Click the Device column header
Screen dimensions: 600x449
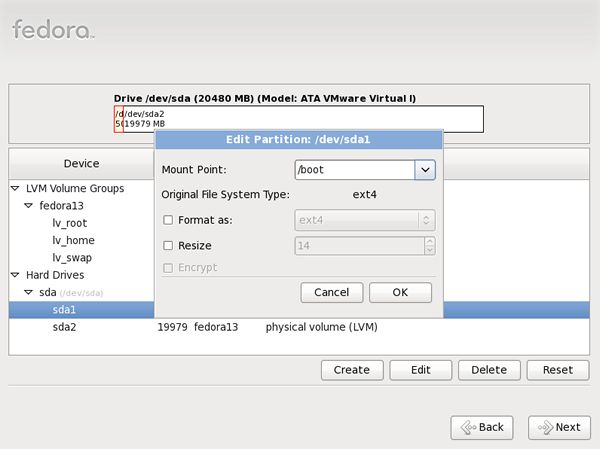[82, 163]
